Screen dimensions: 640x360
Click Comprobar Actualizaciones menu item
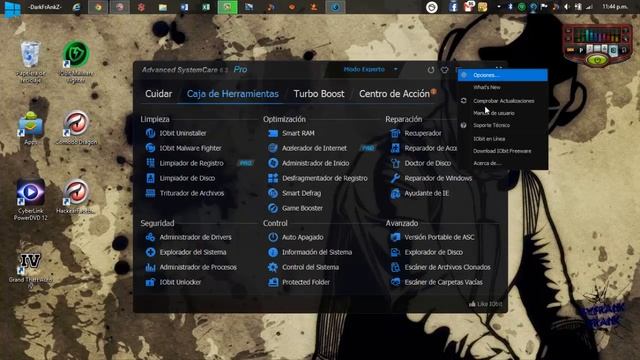[x=502, y=101]
